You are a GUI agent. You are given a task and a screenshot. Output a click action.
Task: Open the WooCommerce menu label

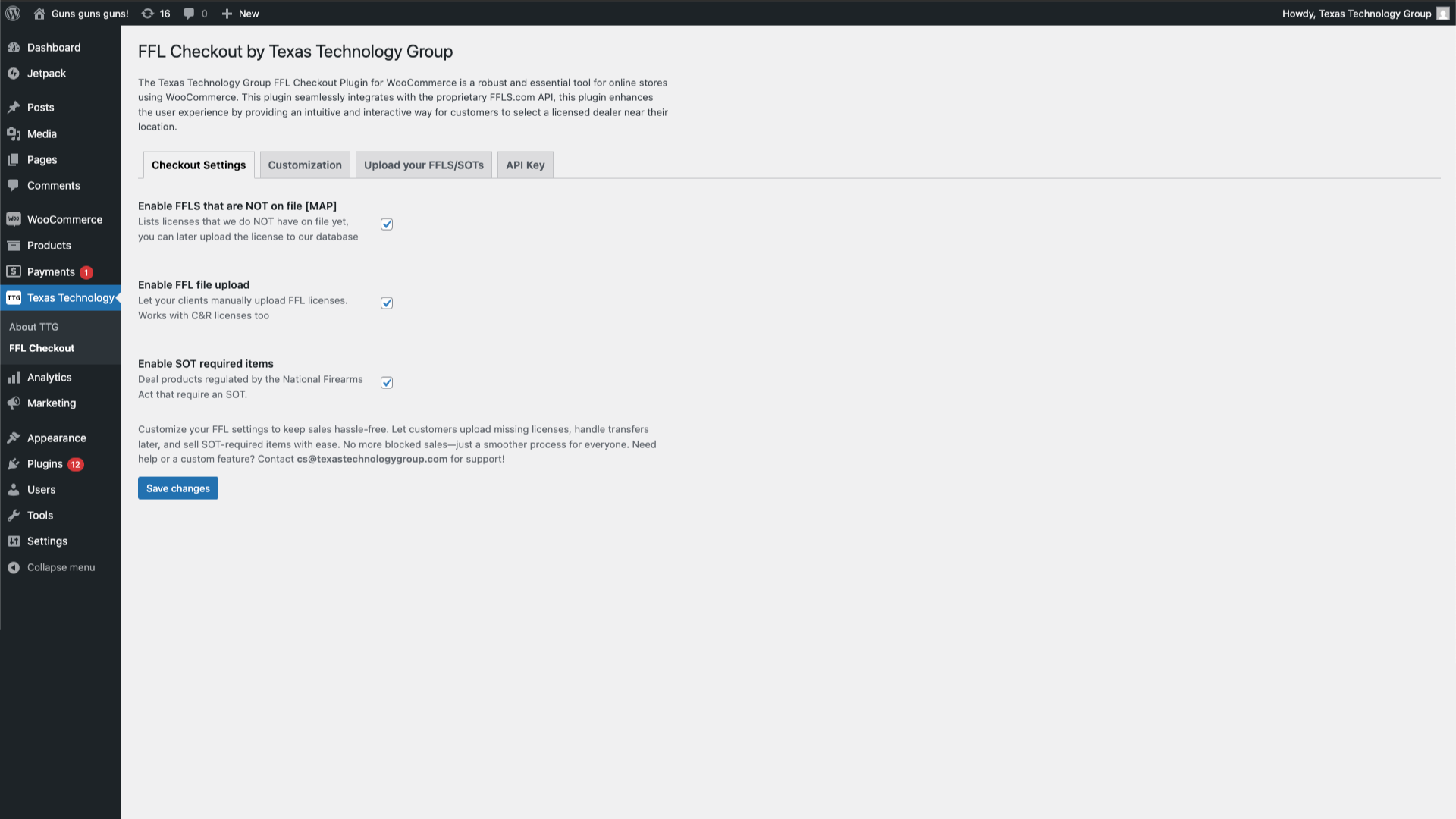[65, 219]
